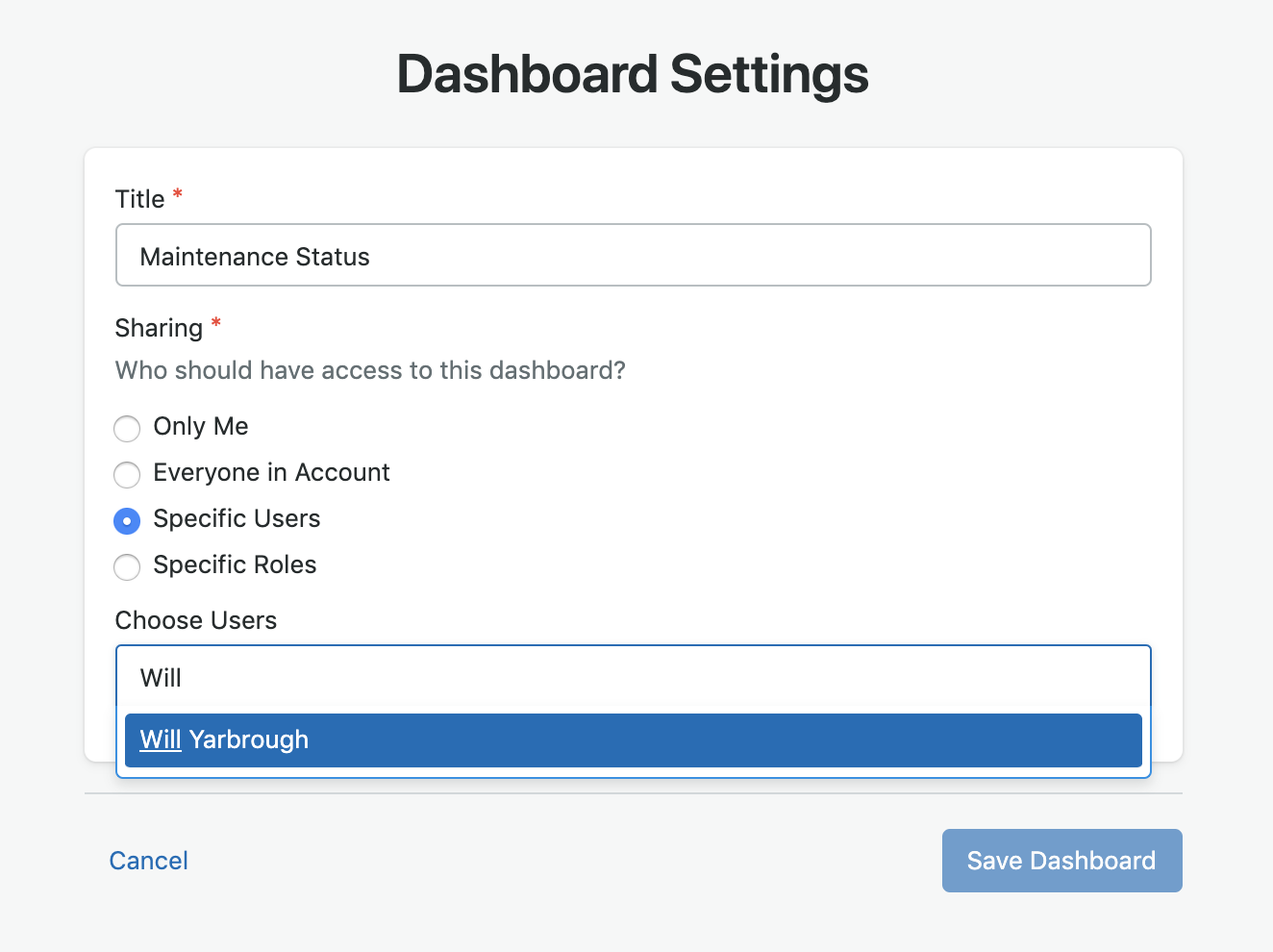
Task: Select the Only Me sharing option
Action: (127, 428)
